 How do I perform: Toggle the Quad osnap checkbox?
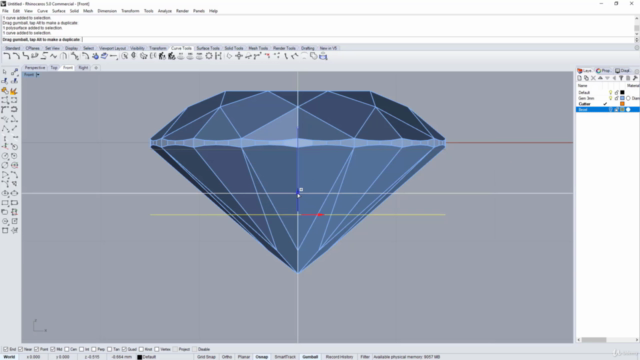[124, 349]
